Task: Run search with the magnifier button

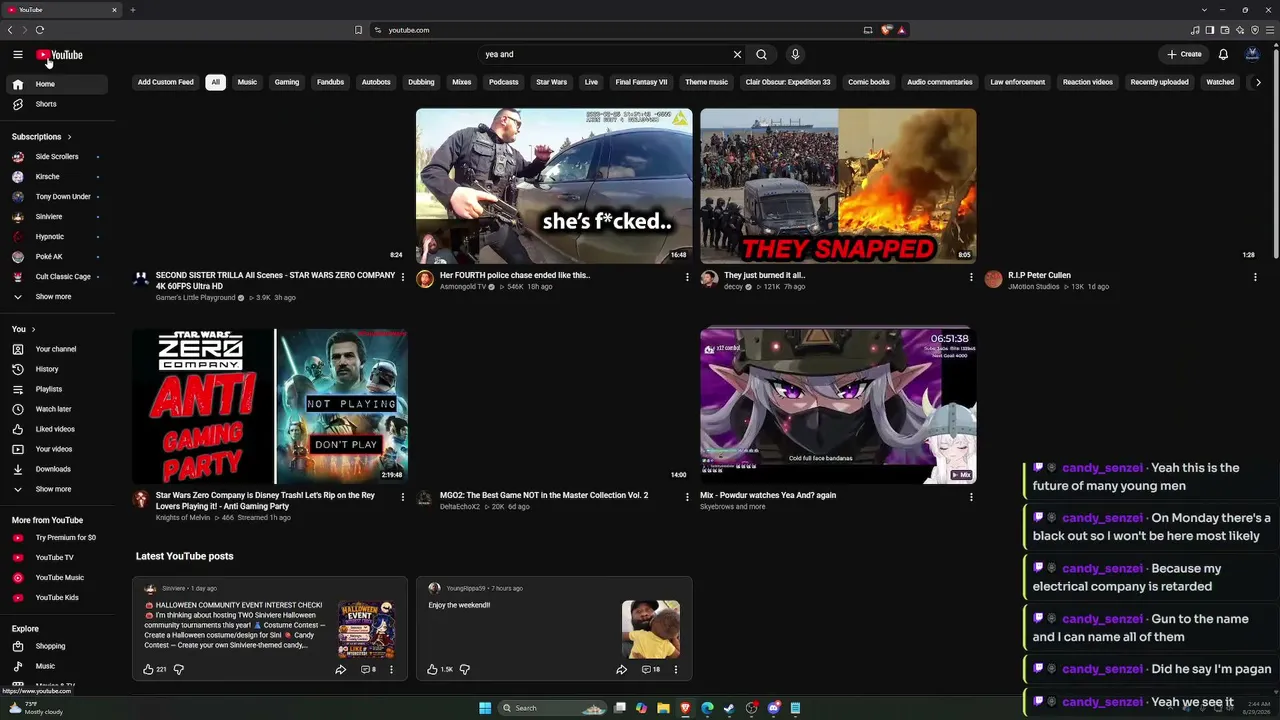Action: (x=762, y=55)
